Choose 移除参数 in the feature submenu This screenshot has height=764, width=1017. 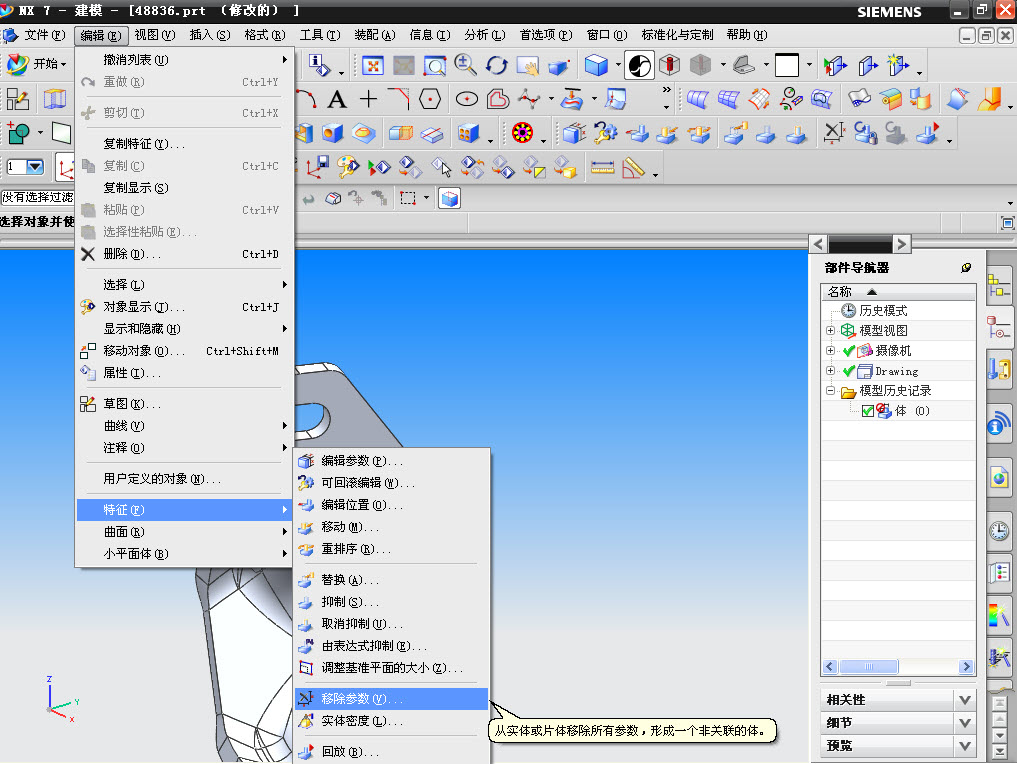391,698
